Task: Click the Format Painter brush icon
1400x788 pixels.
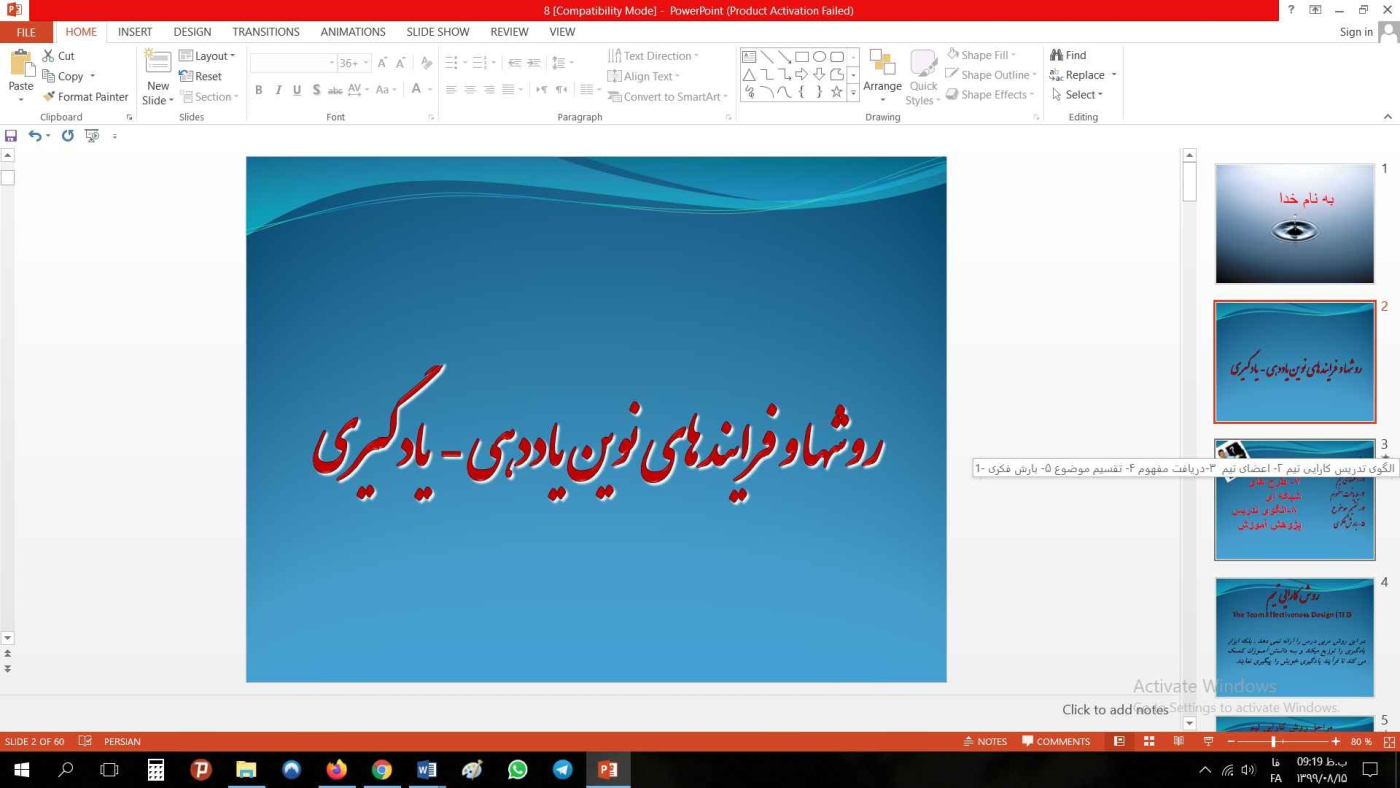Action: (x=49, y=97)
